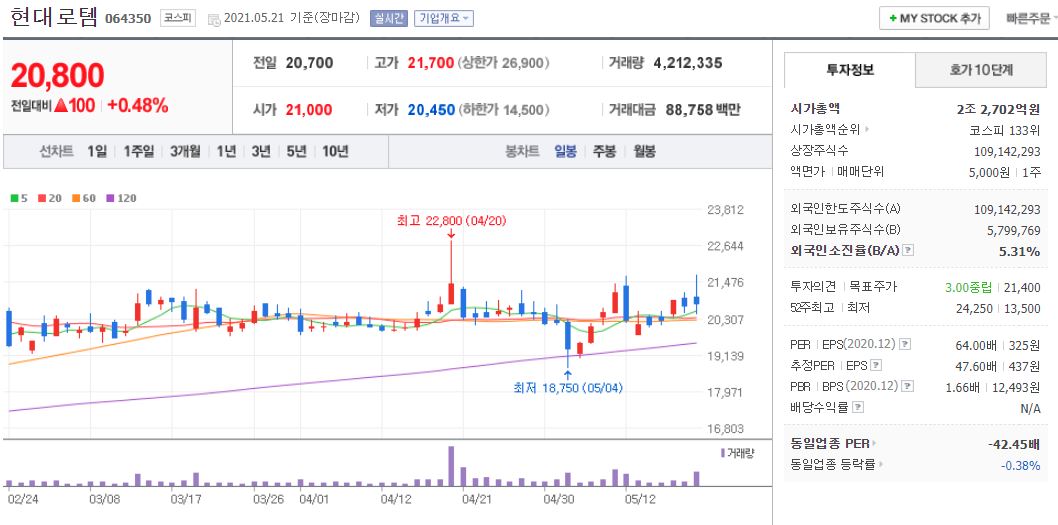Click the 실시간 badge

[389, 18]
